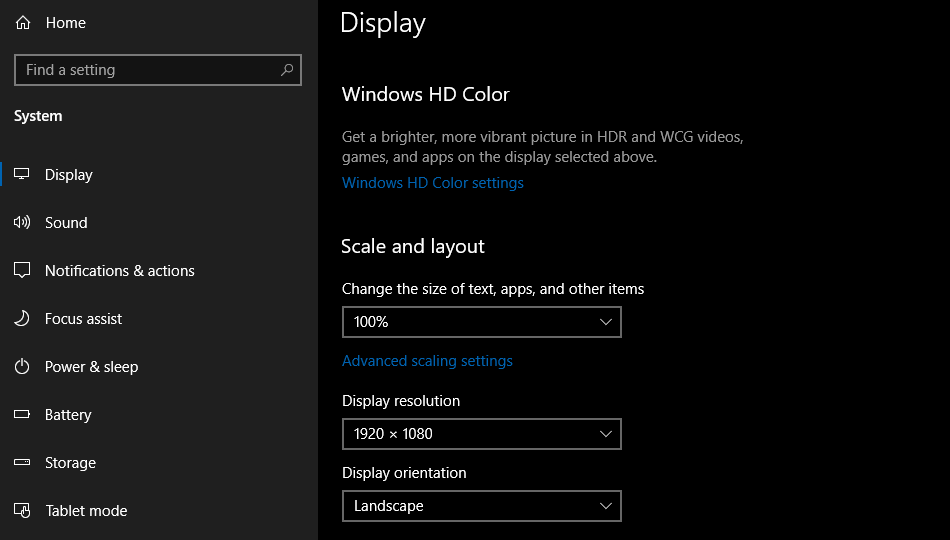Open the 1920 × 1080 resolution dropdown

tap(482, 434)
